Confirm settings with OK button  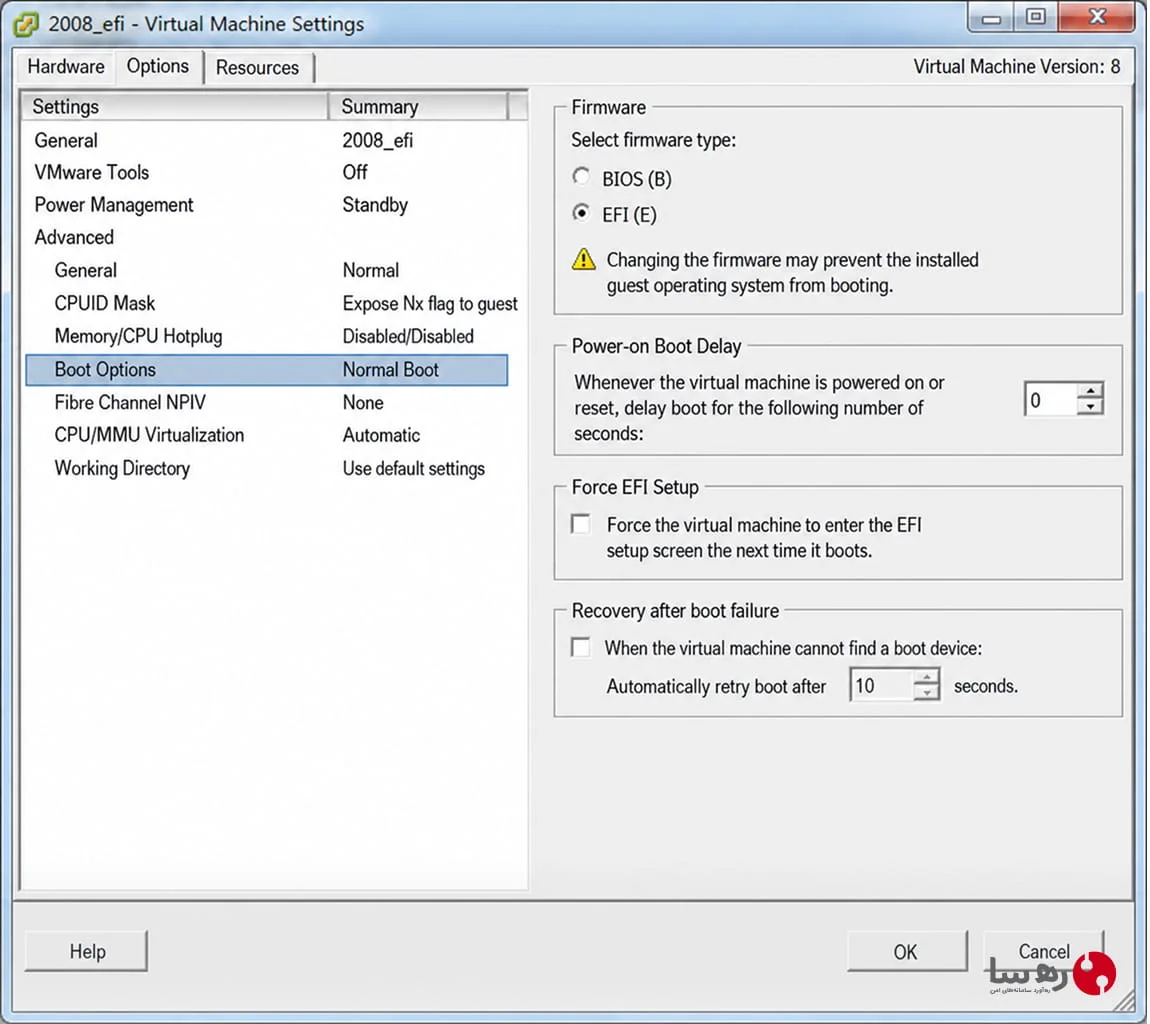point(907,951)
